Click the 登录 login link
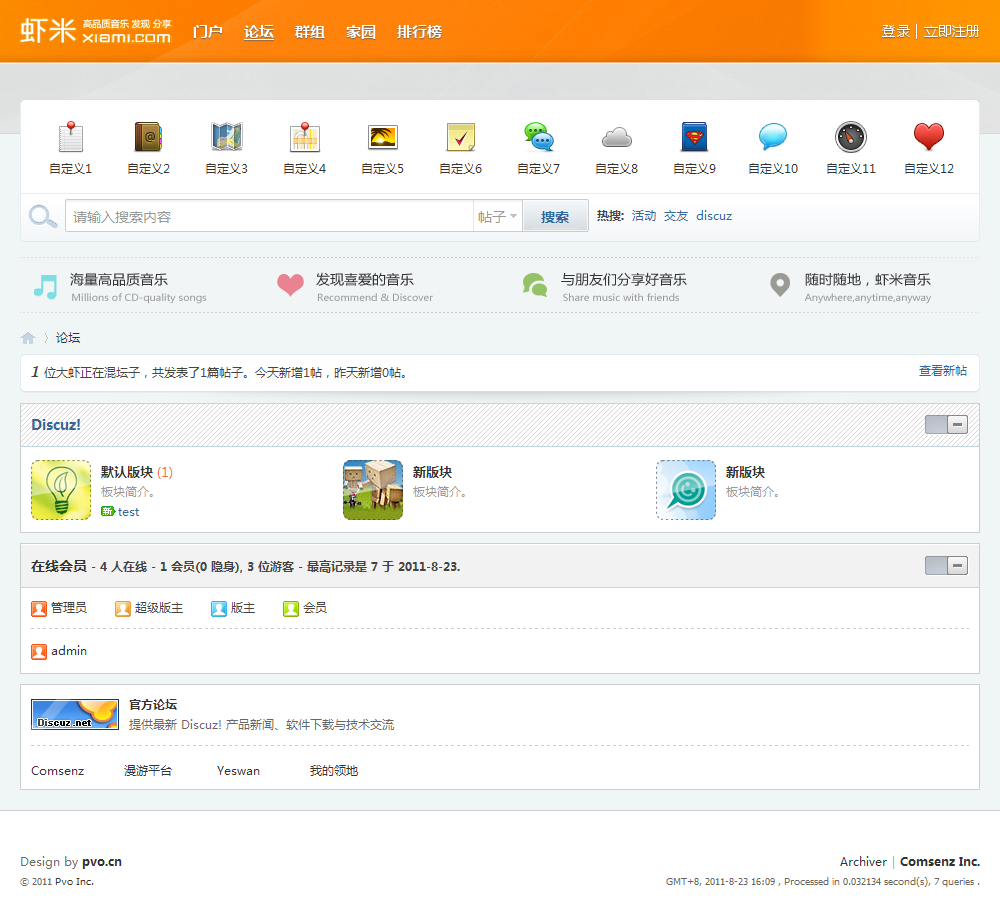Screen dimensions: 1000x920 click(895, 31)
